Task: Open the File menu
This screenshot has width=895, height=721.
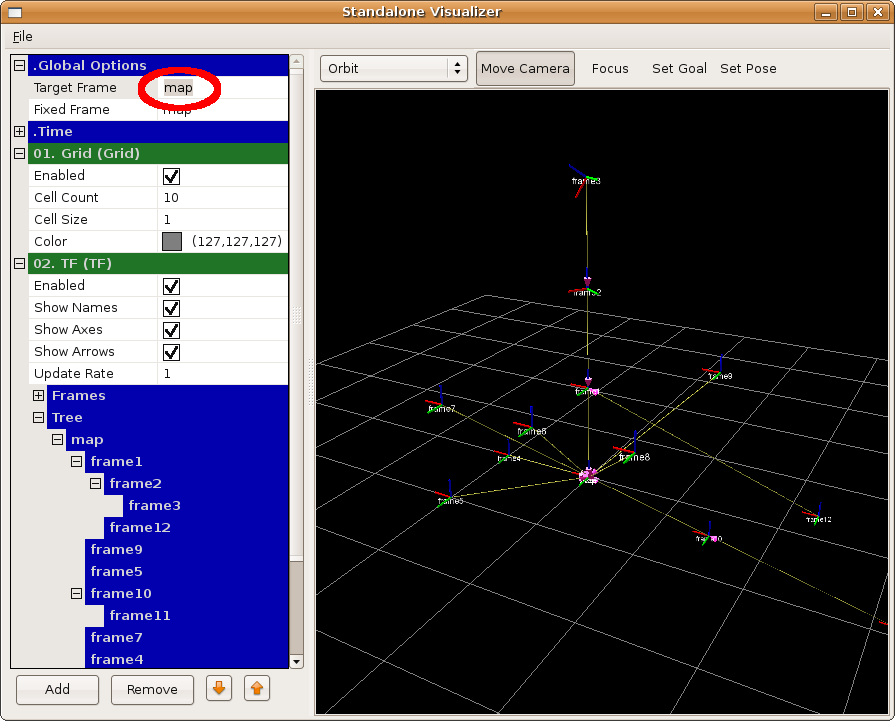Action: (22, 37)
